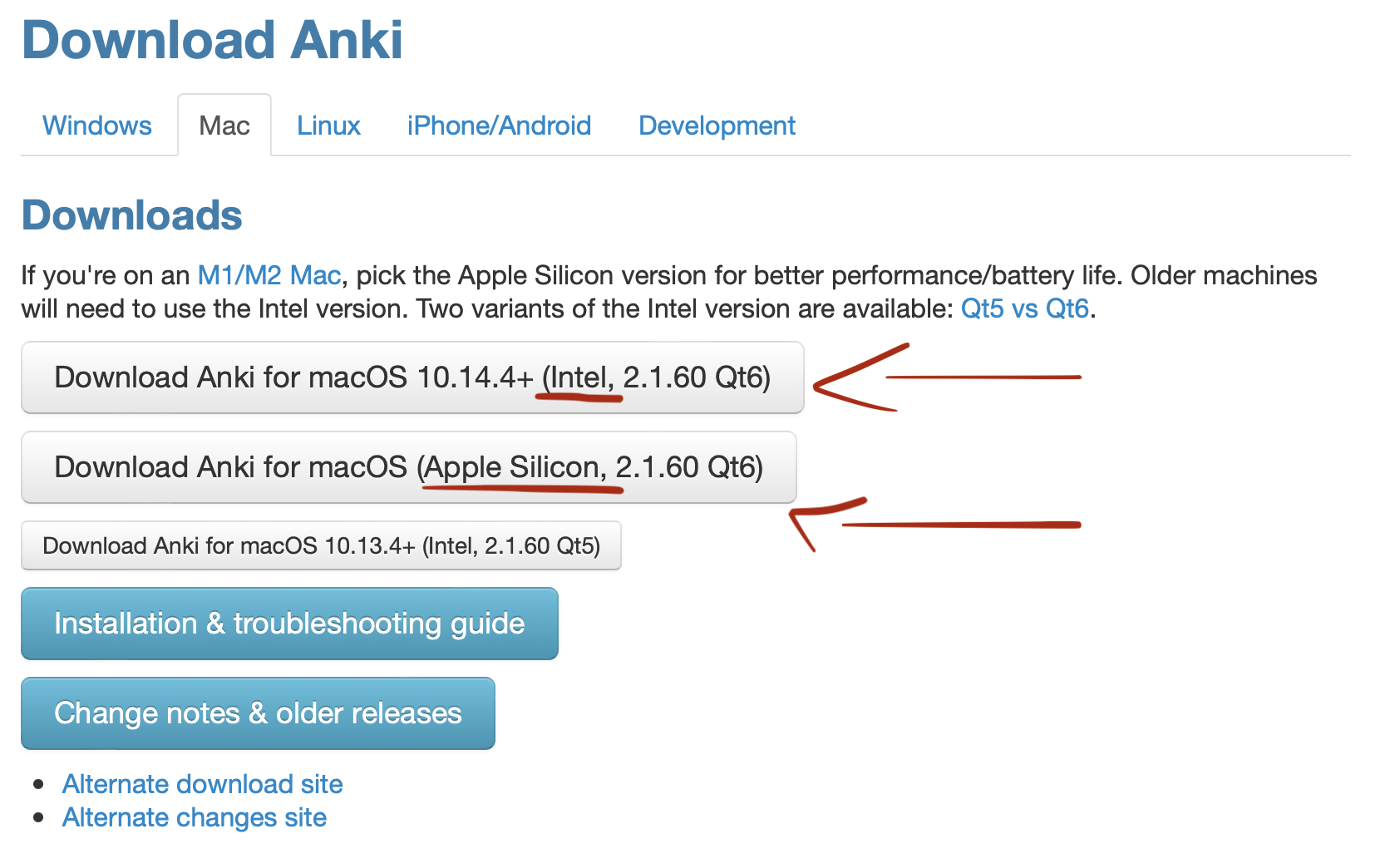
Task: Open the Linux tab
Action: (328, 126)
